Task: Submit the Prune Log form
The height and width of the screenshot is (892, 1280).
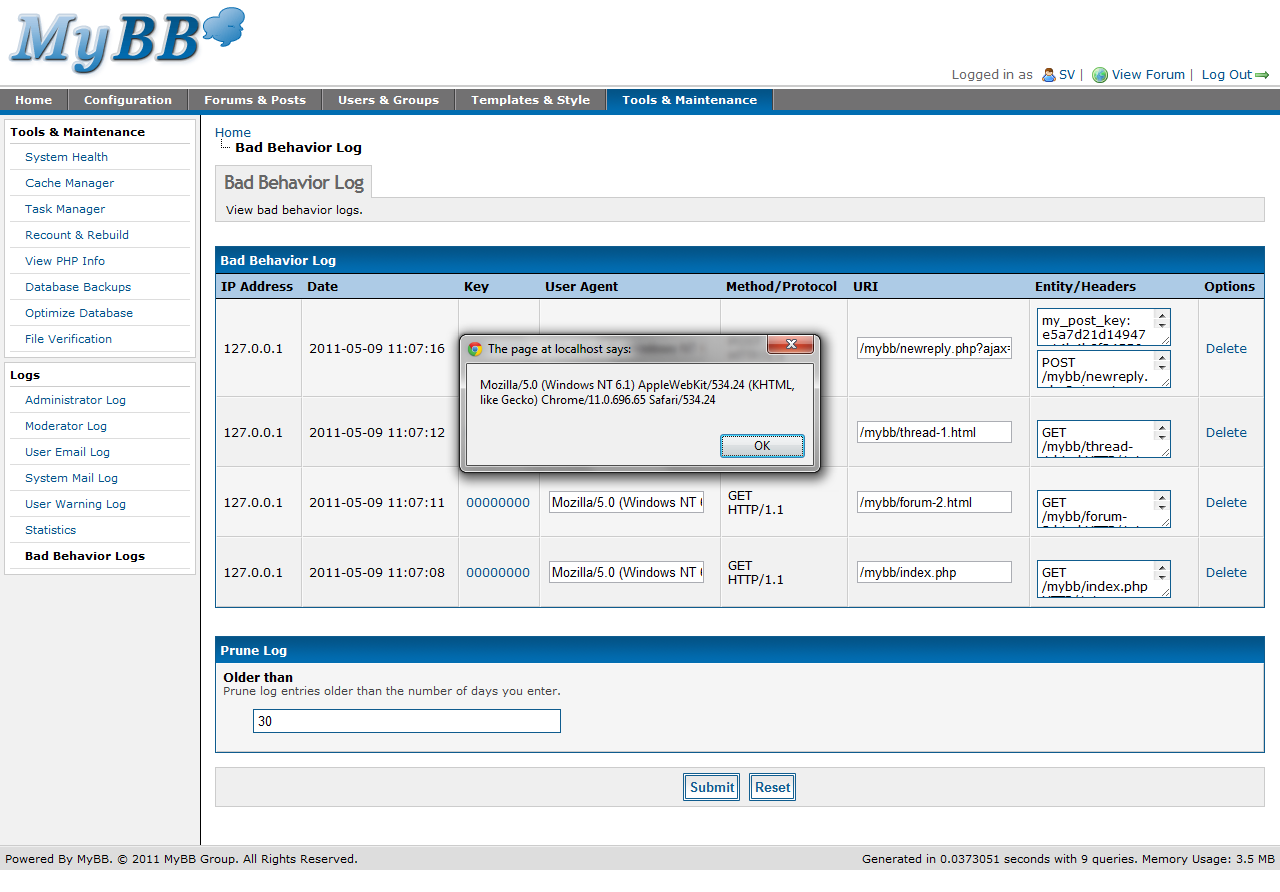Action: tap(711, 787)
